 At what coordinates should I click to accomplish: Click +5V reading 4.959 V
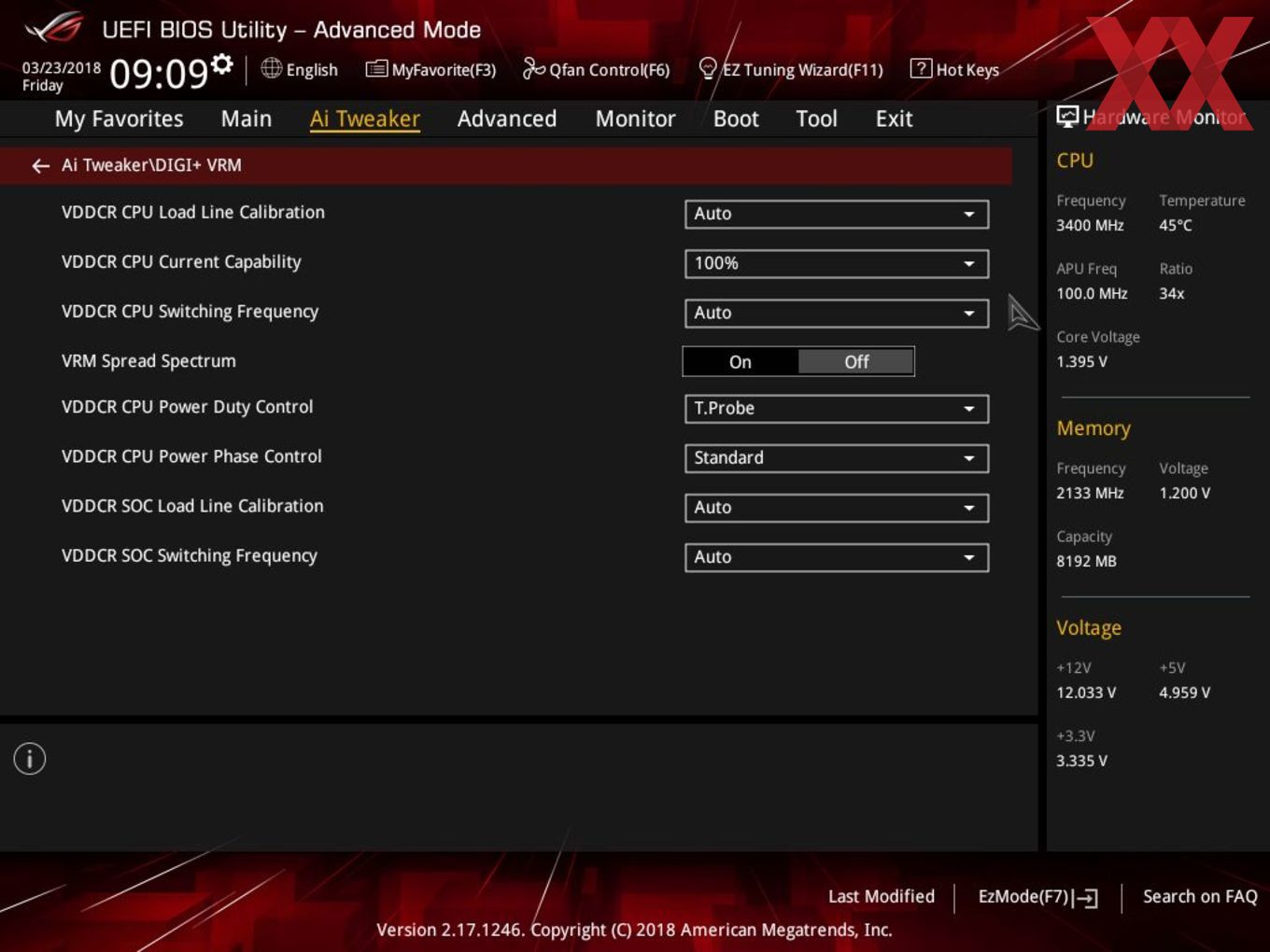(x=1184, y=693)
